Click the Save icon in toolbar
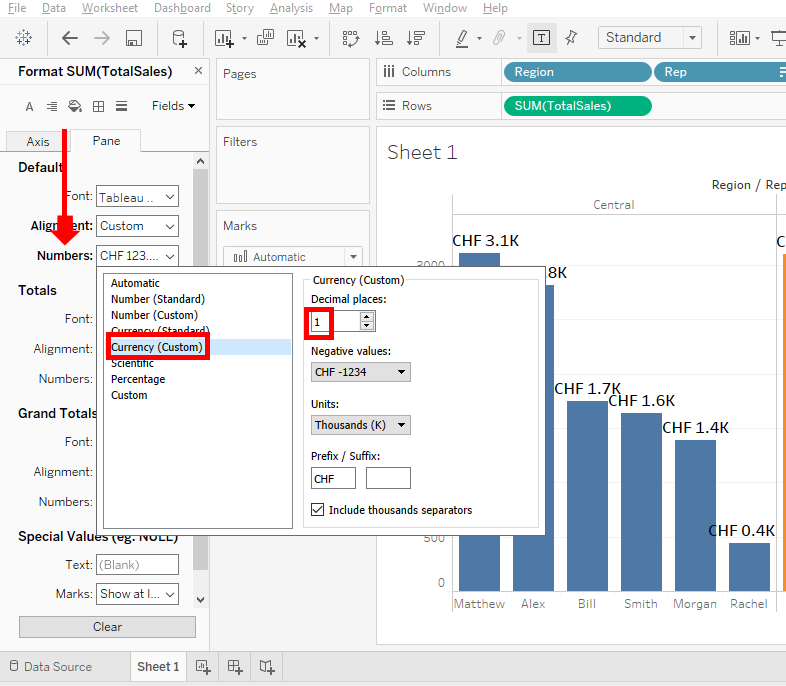The image size is (786, 686). click(x=133, y=38)
